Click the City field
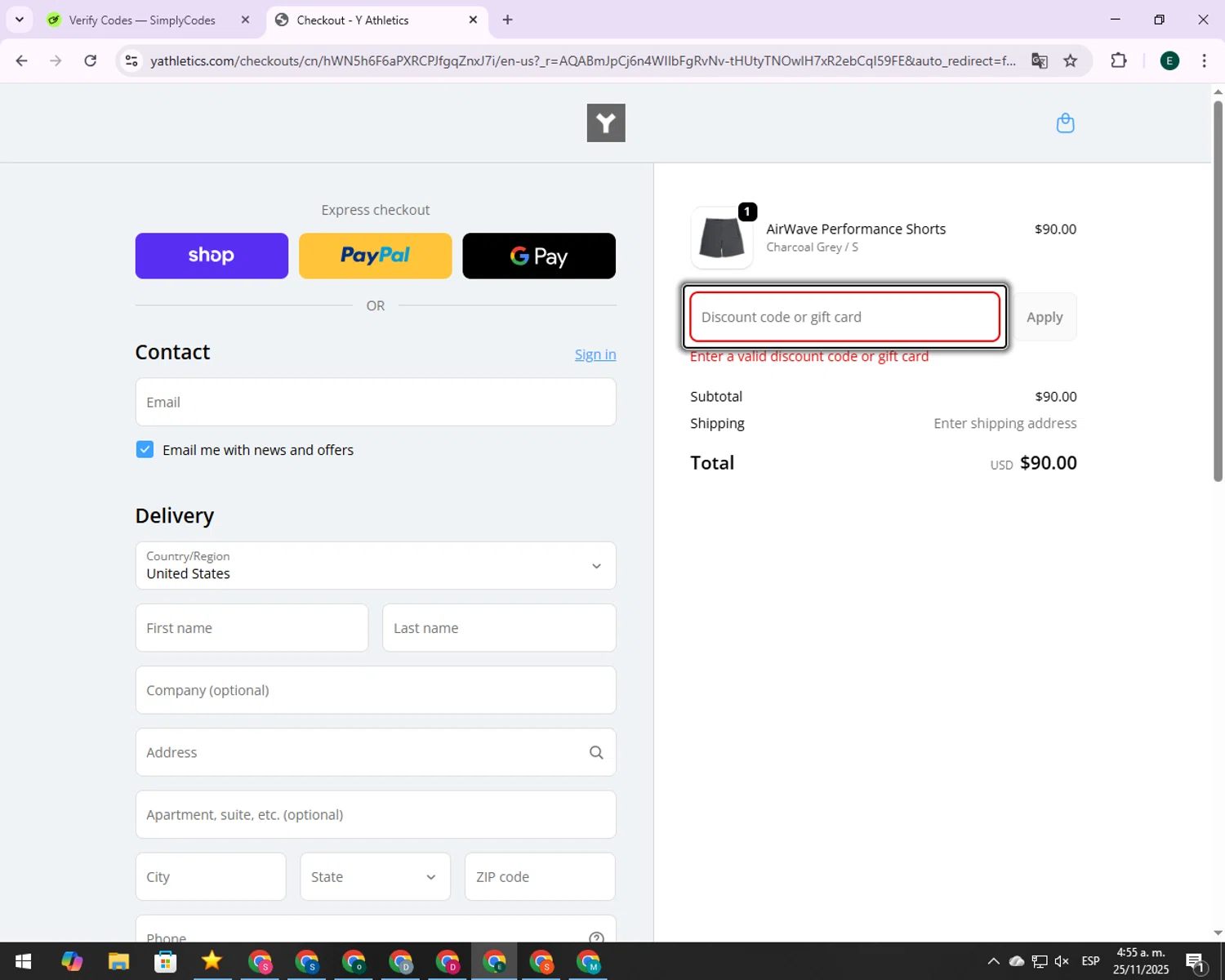The height and width of the screenshot is (980, 1225). 211,876
